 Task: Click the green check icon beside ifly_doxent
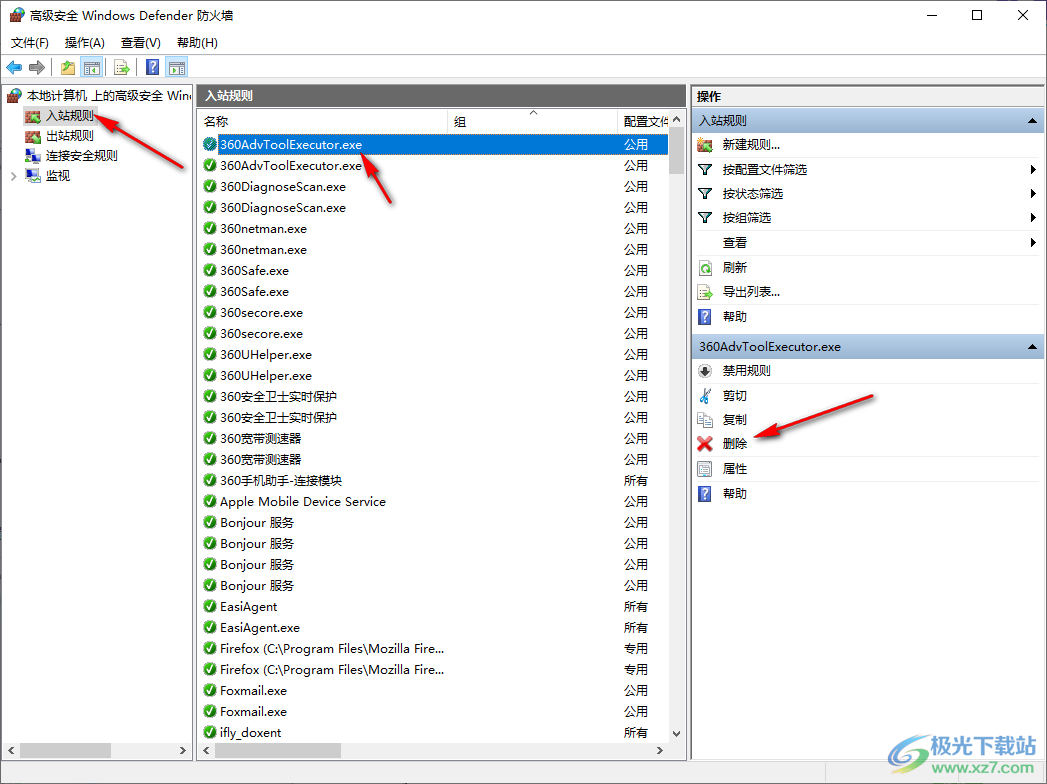click(x=210, y=733)
